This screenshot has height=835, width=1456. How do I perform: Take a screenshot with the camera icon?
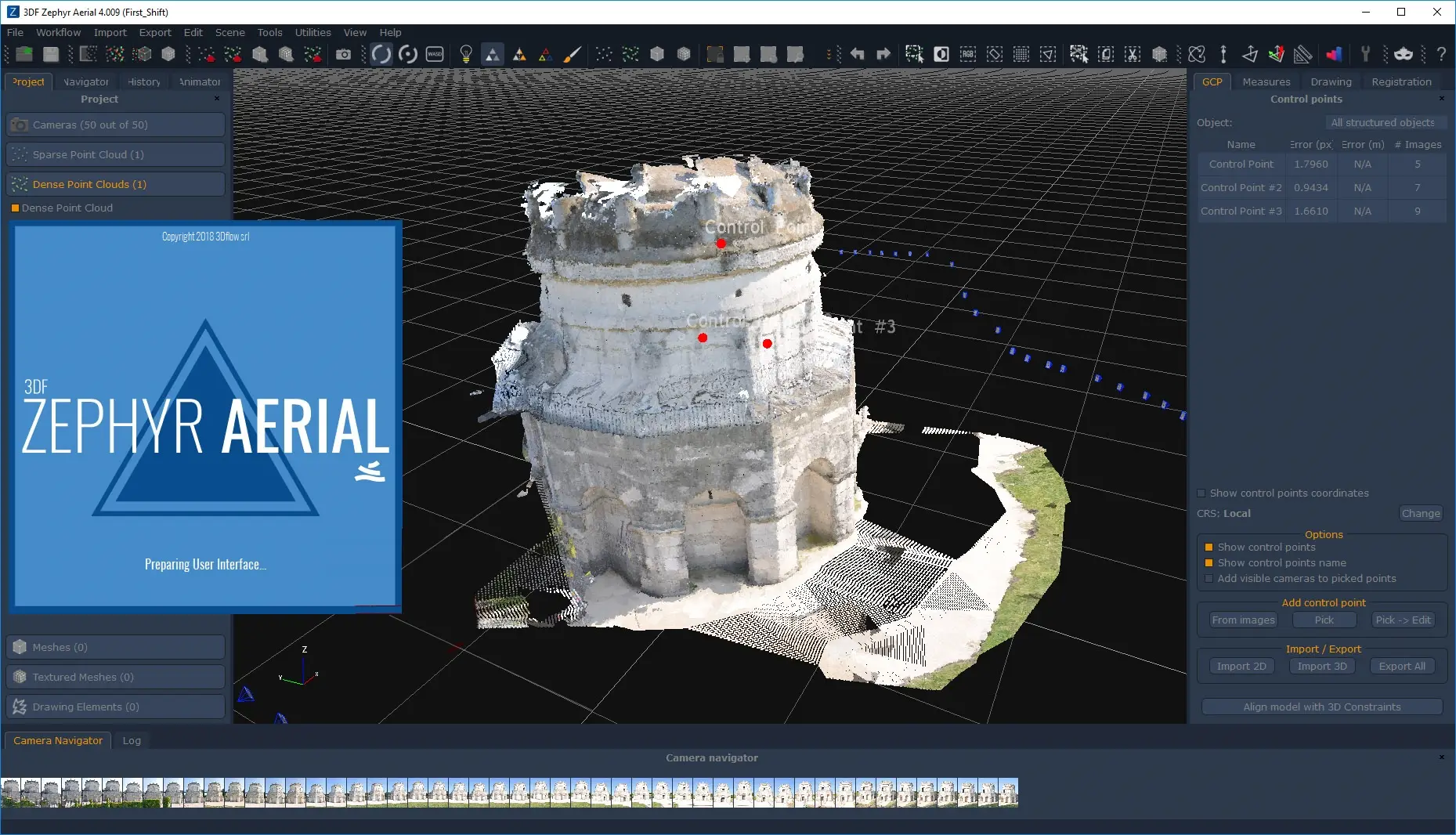[343, 54]
